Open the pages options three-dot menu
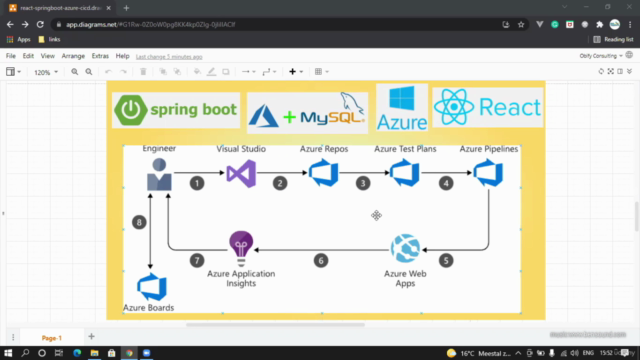 click(x=13, y=337)
